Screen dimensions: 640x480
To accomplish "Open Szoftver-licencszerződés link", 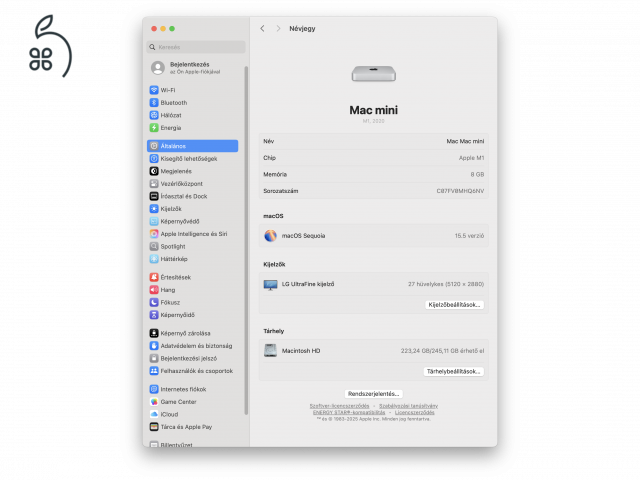I will 339,406.
